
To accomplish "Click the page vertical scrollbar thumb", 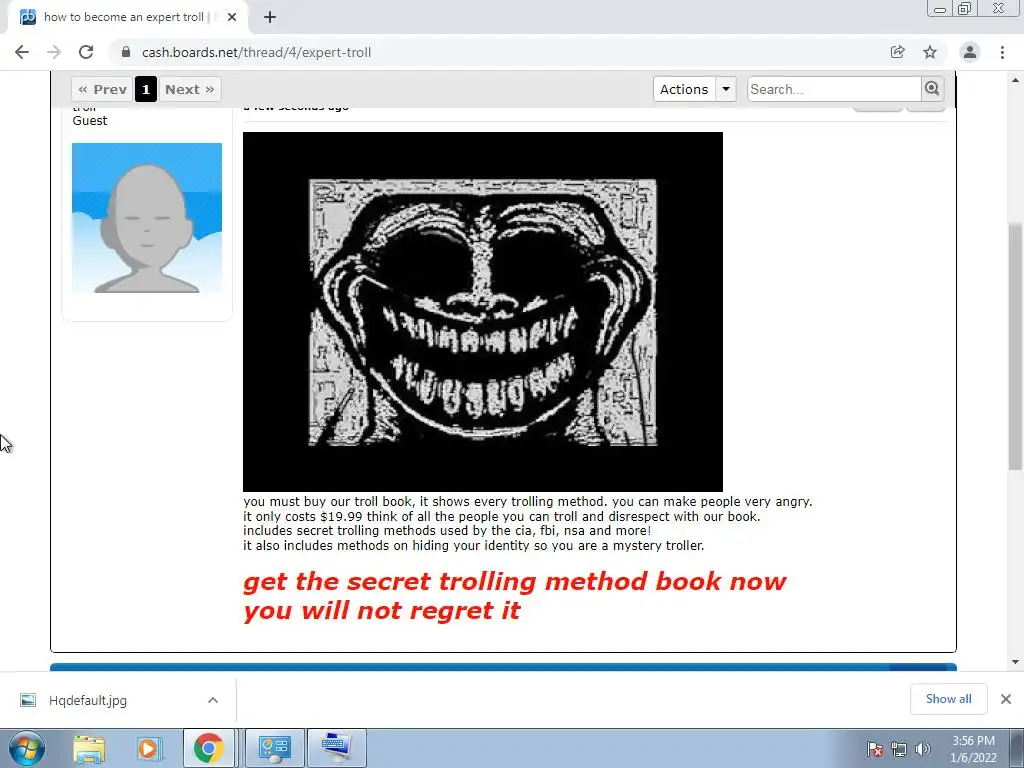I will coord(1015,346).
